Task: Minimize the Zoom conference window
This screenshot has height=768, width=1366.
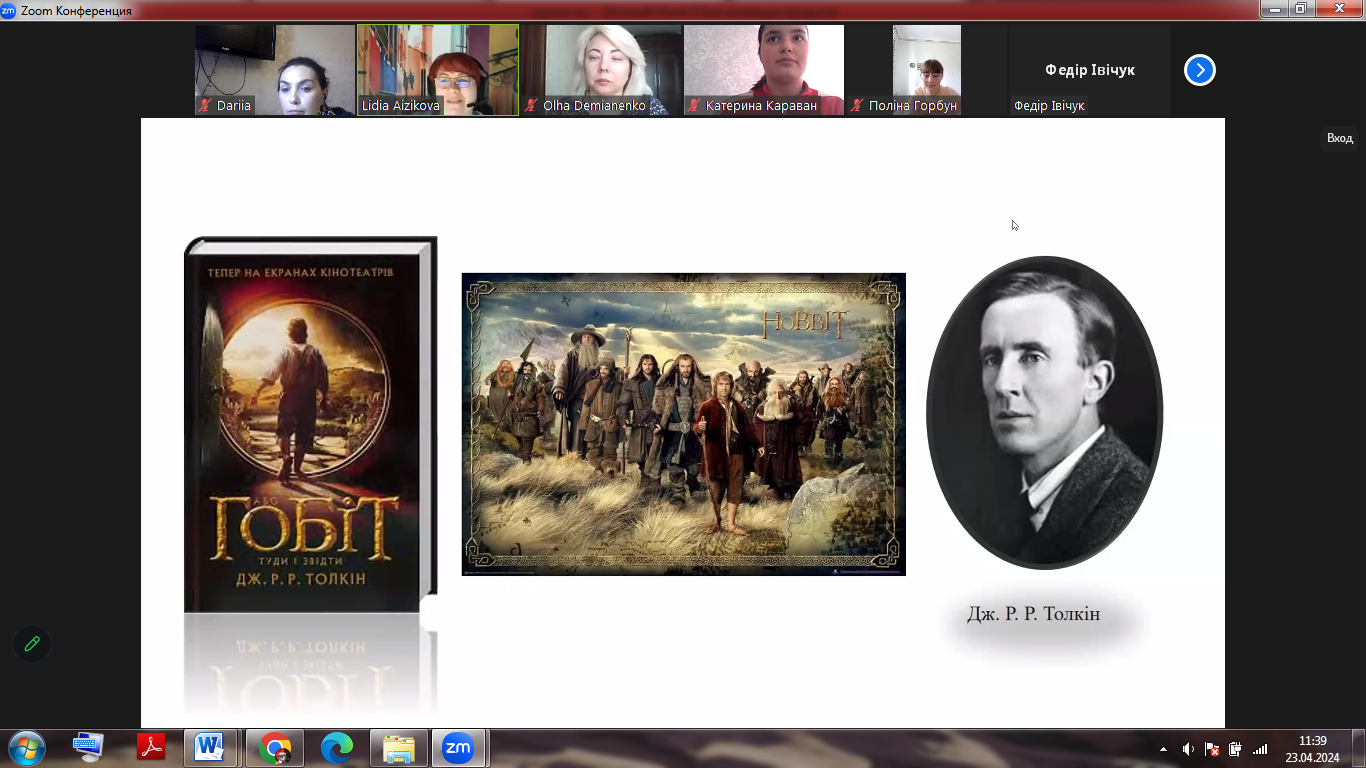Action: pos(1274,8)
